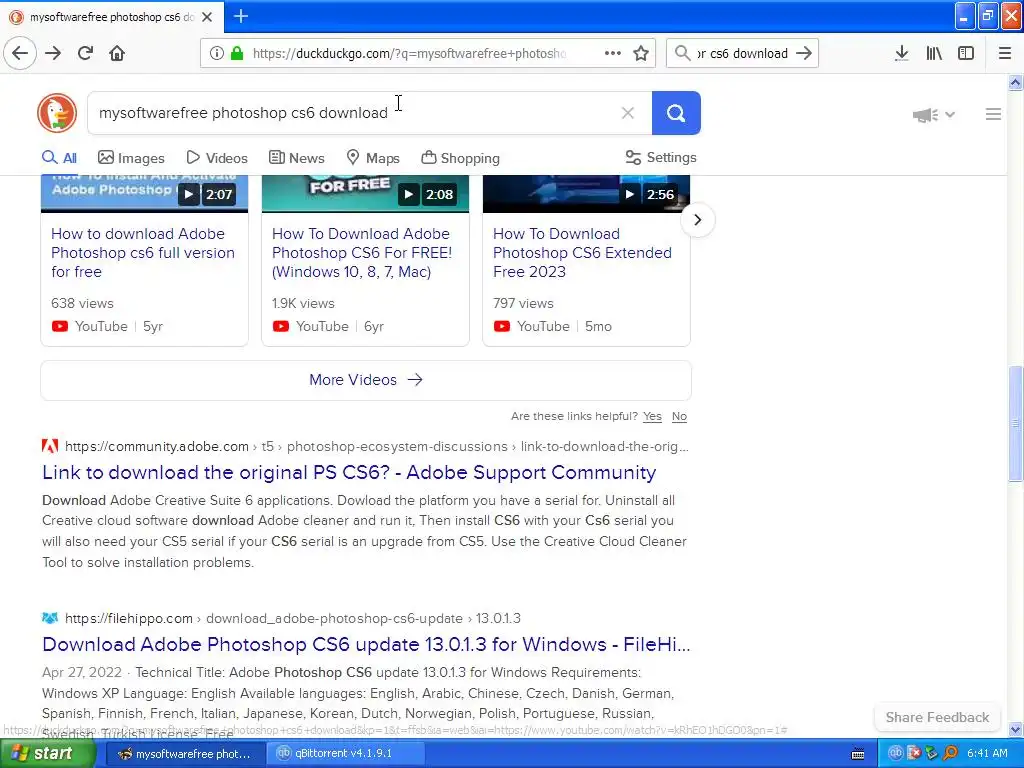Open the Downloads panel

(x=901, y=53)
